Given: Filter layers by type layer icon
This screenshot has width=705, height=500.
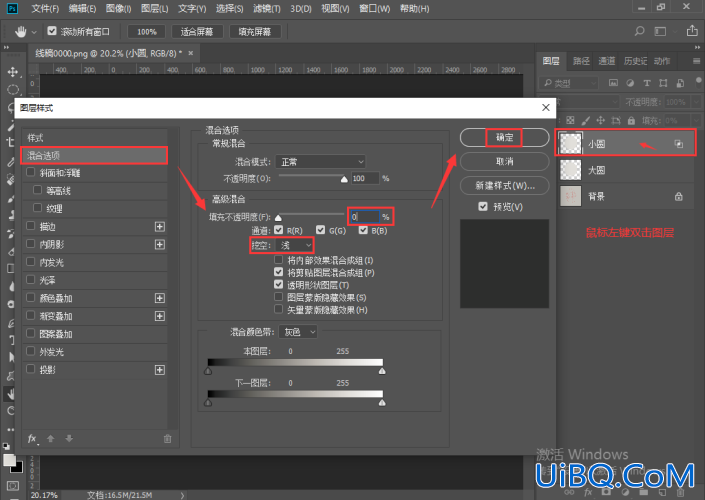Looking at the screenshot, I should coord(647,83).
